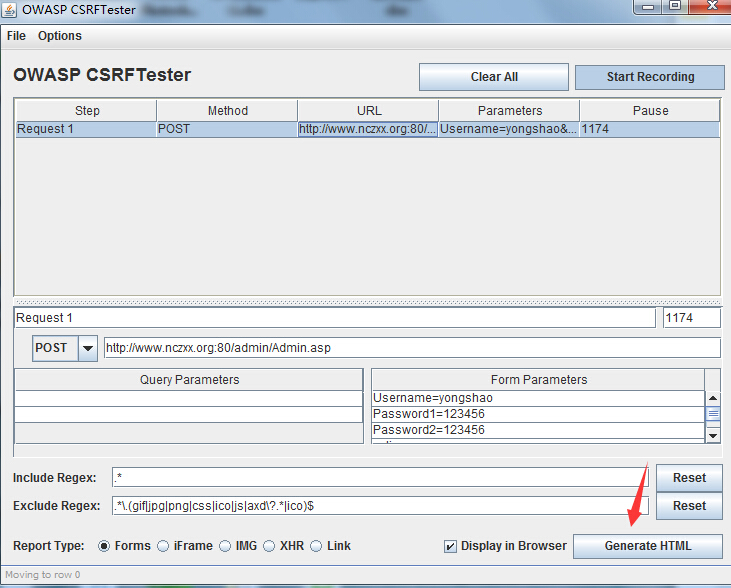The height and width of the screenshot is (588, 731).
Task: Select the Link report type
Action: click(x=316, y=546)
